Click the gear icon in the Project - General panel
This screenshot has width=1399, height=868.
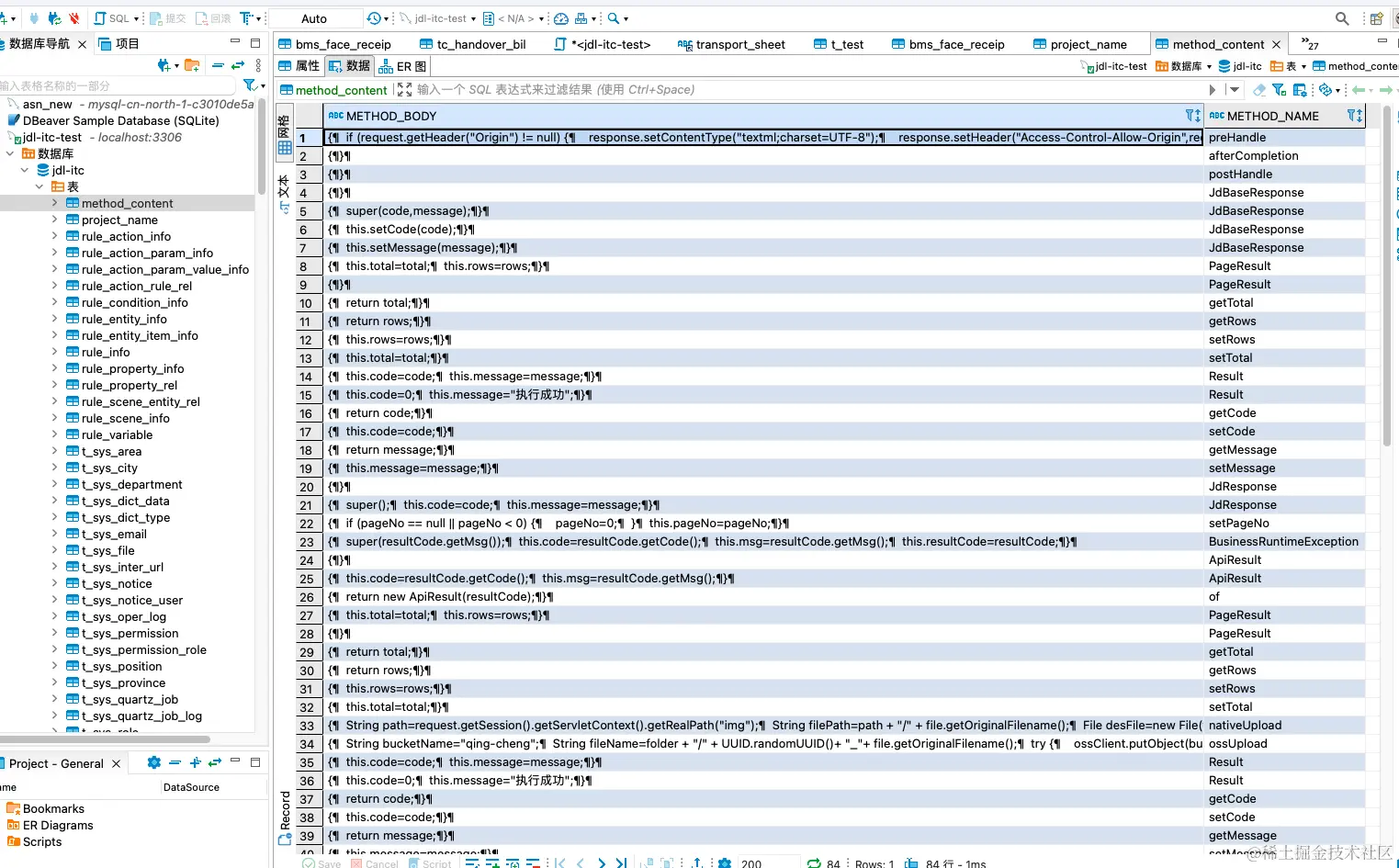[x=154, y=762]
